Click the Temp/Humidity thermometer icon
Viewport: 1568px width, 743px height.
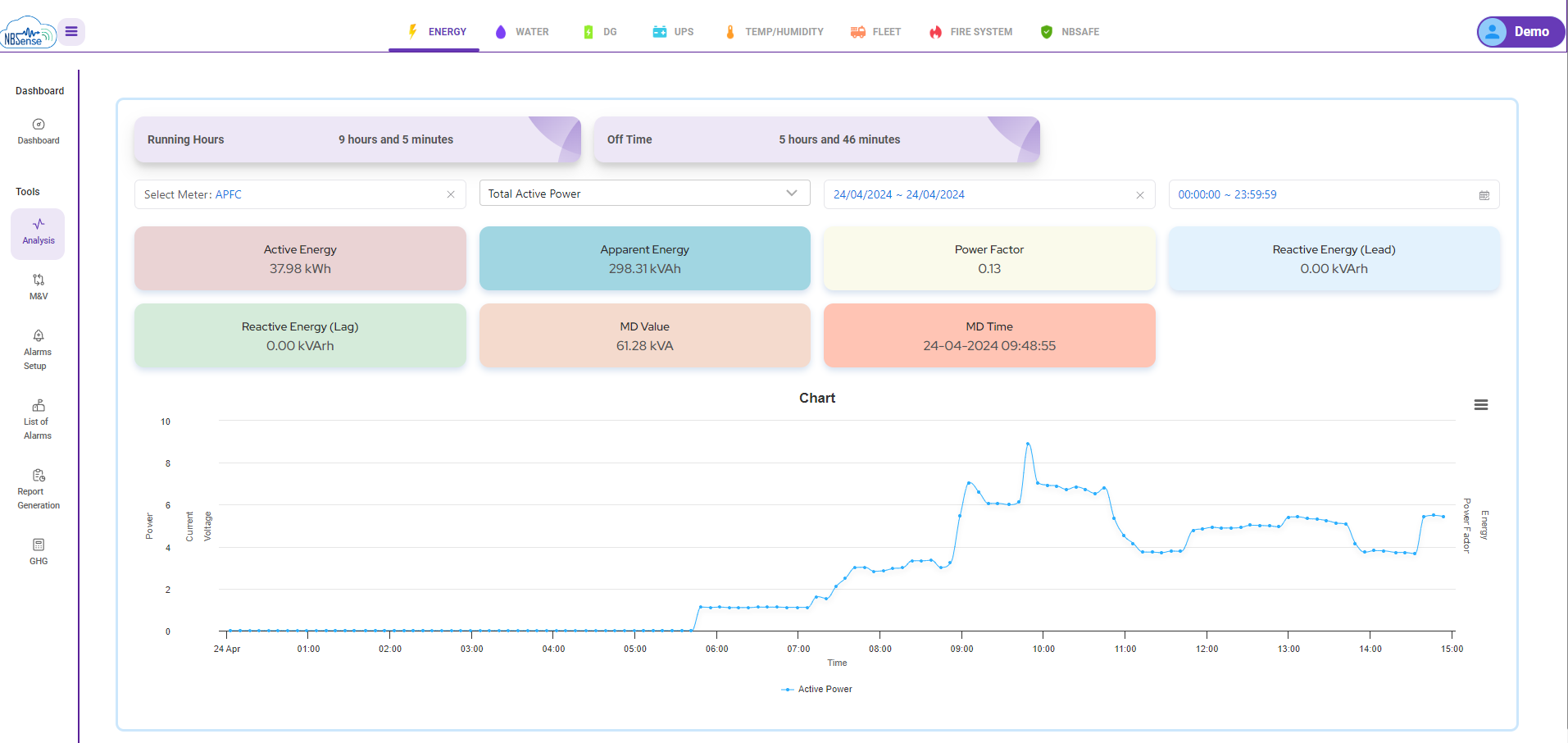(x=730, y=32)
